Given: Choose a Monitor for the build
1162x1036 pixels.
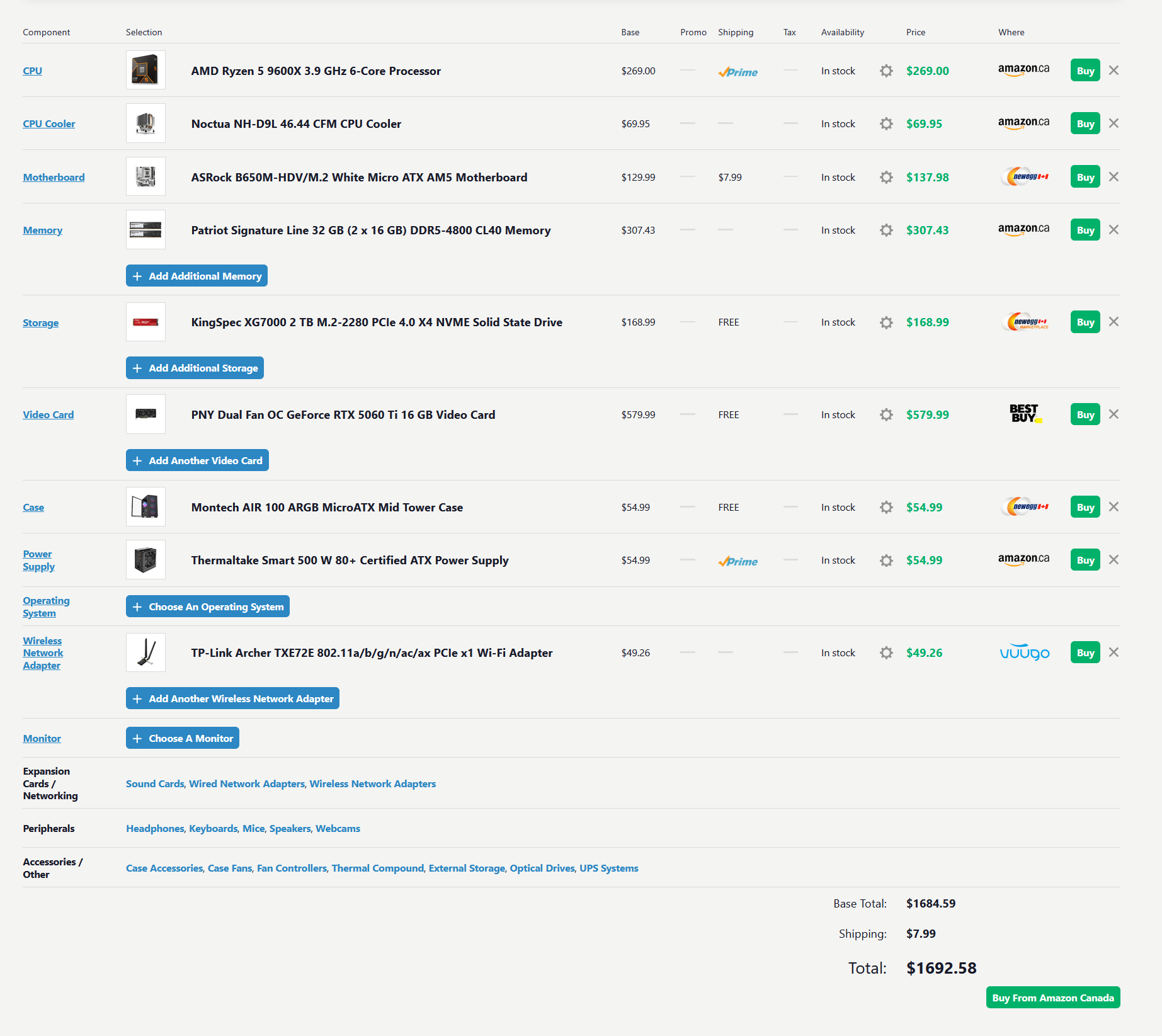Looking at the screenshot, I should (183, 738).
